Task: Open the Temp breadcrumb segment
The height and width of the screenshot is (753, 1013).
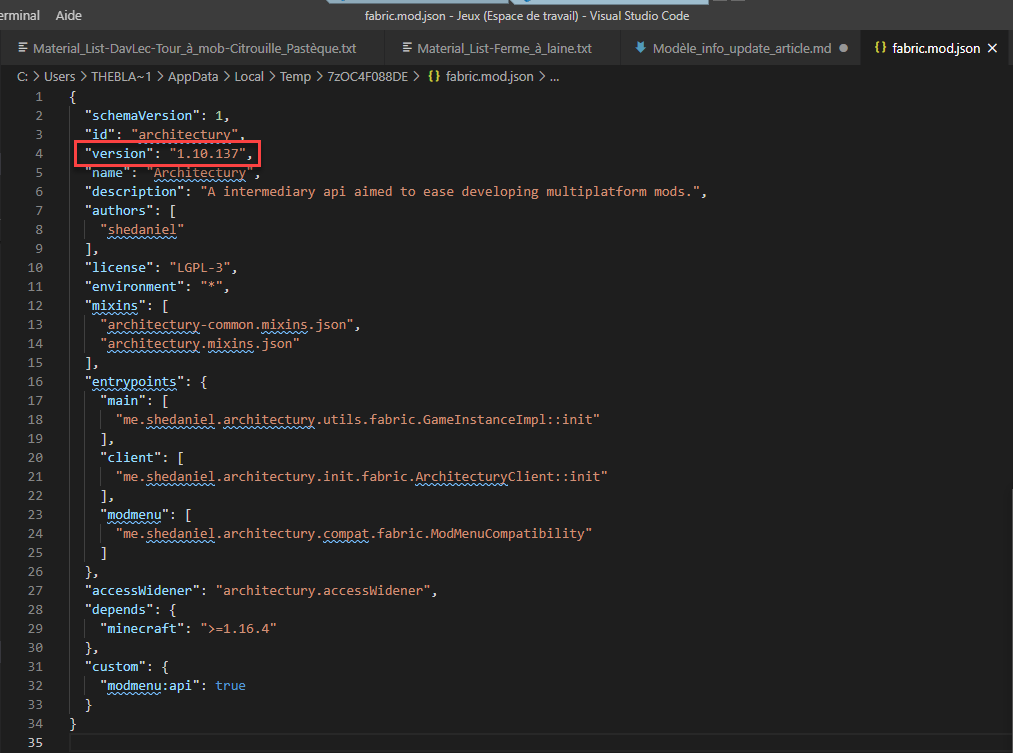Action: (x=295, y=77)
